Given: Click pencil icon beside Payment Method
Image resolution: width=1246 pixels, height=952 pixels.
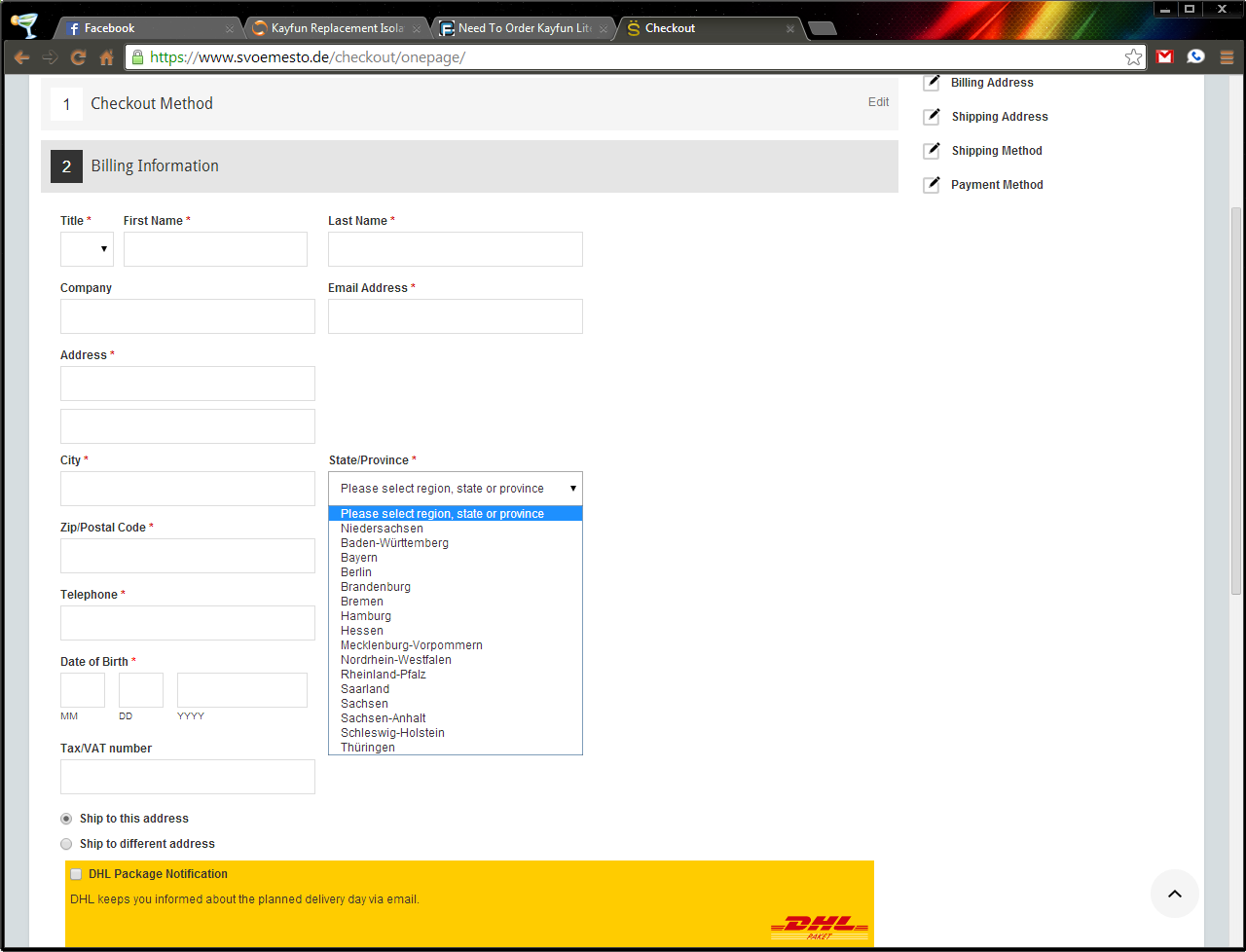Looking at the screenshot, I should click(932, 185).
